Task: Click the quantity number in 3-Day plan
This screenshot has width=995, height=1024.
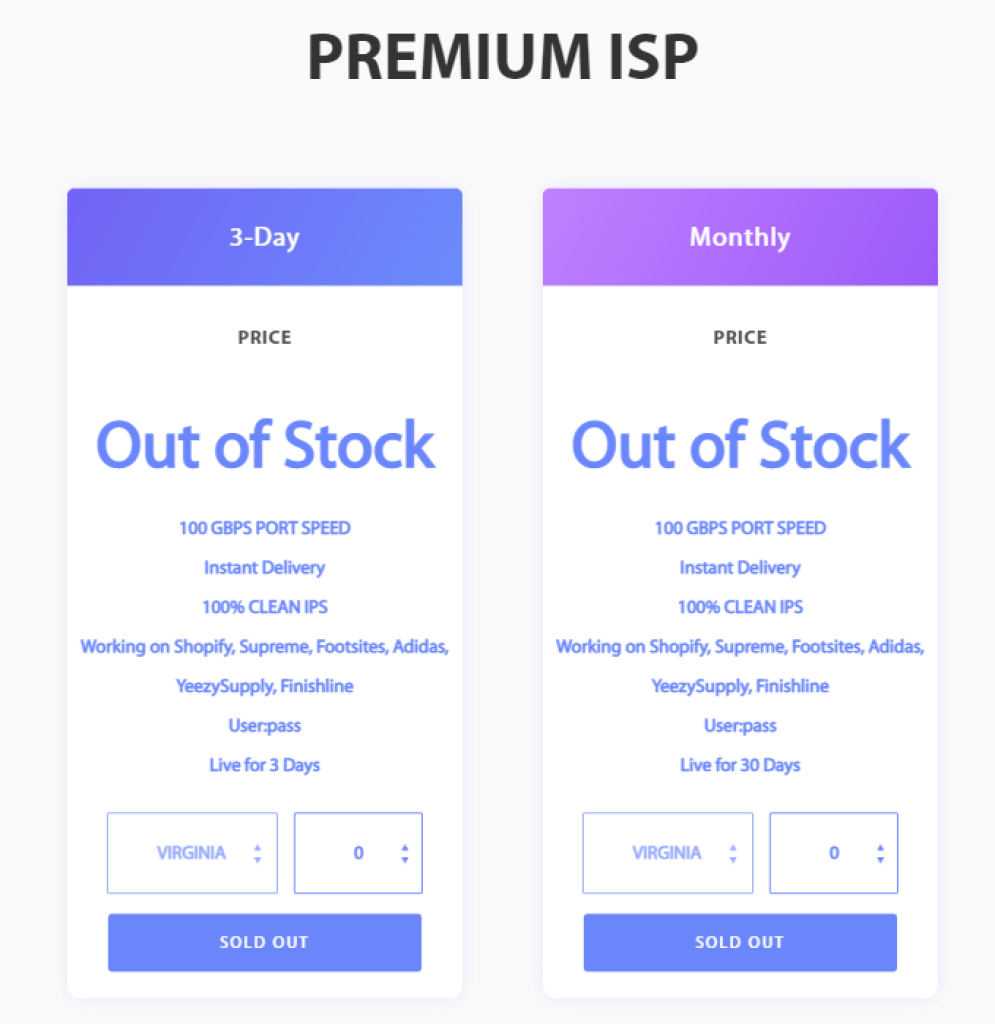Action: (x=358, y=853)
